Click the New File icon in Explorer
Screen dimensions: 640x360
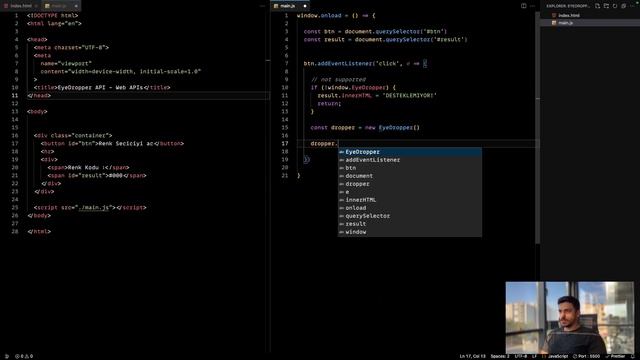pyautogui.click(x=597, y=6)
